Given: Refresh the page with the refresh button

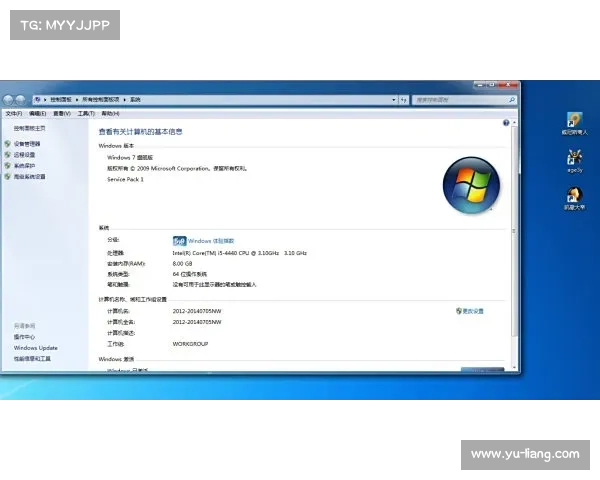Looking at the screenshot, I should [404, 100].
